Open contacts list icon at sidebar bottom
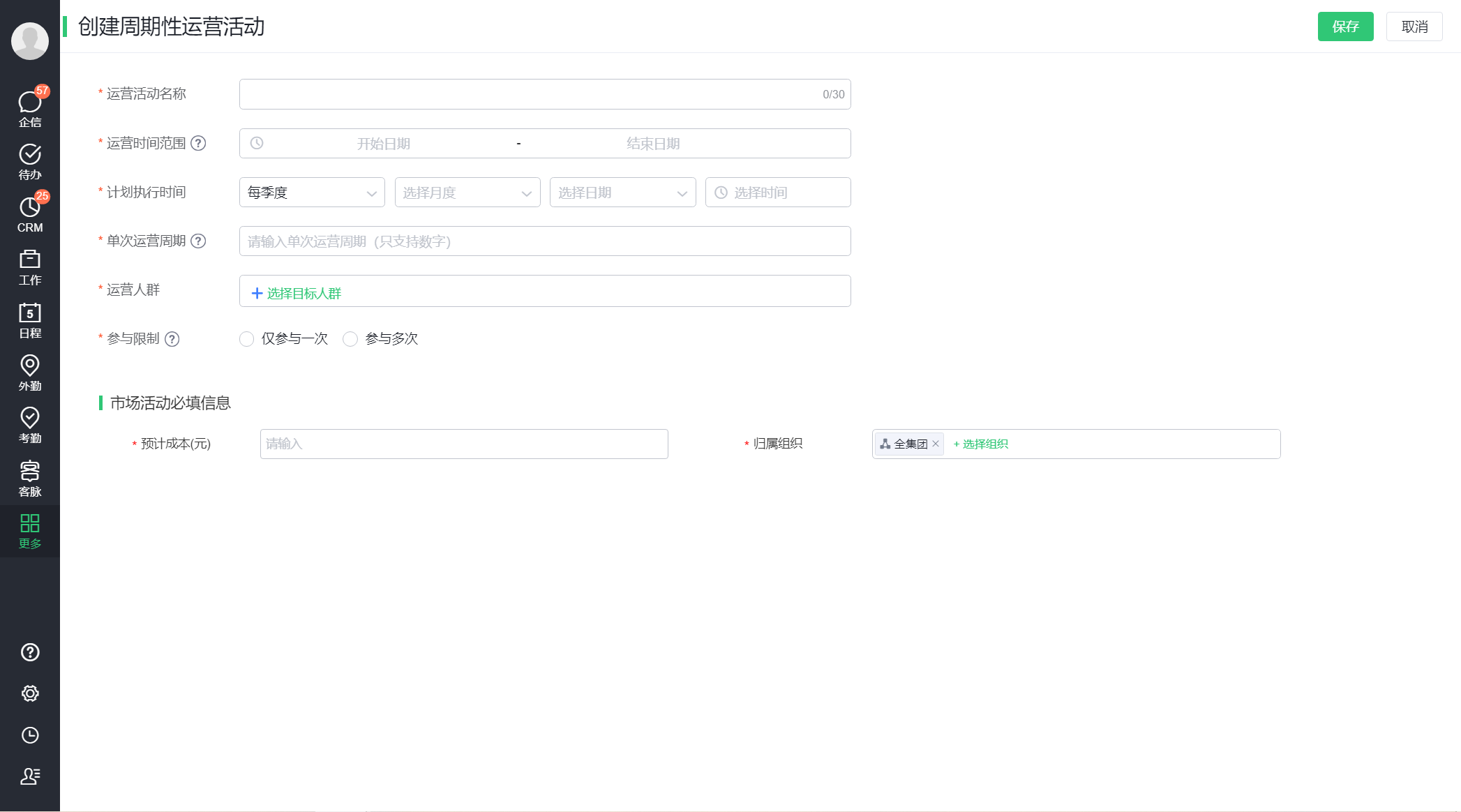Image resolution: width=1461 pixels, height=812 pixels. pyautogui.click(x=30, y=776)
